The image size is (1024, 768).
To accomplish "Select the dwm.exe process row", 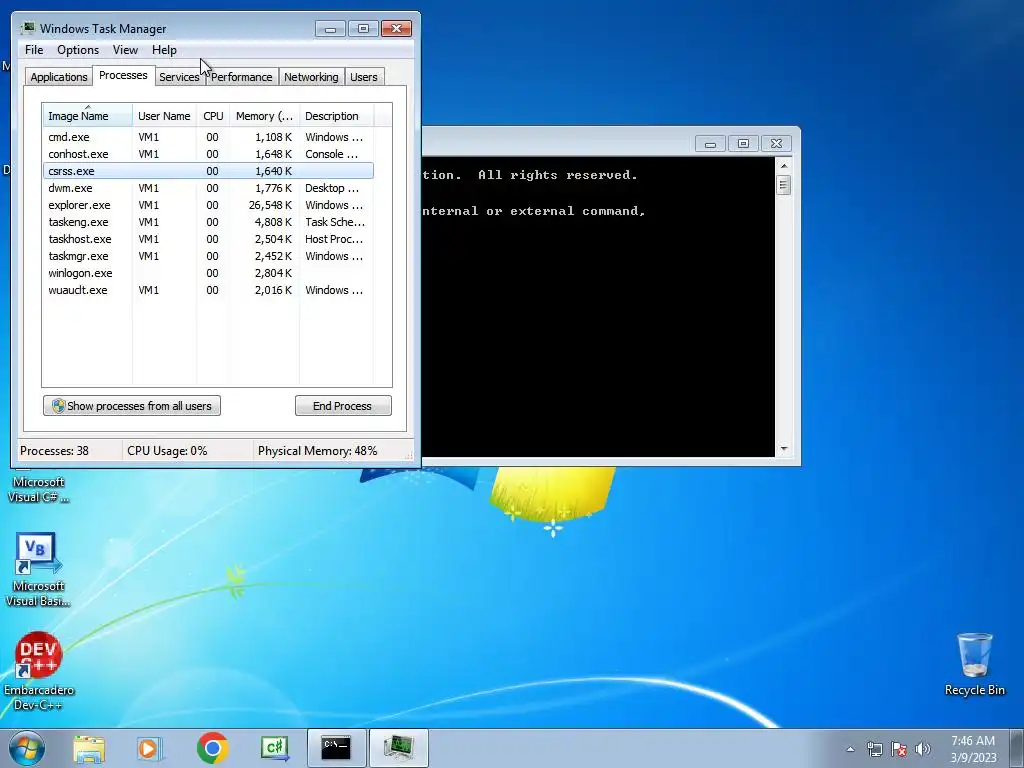I will point(208,188).
